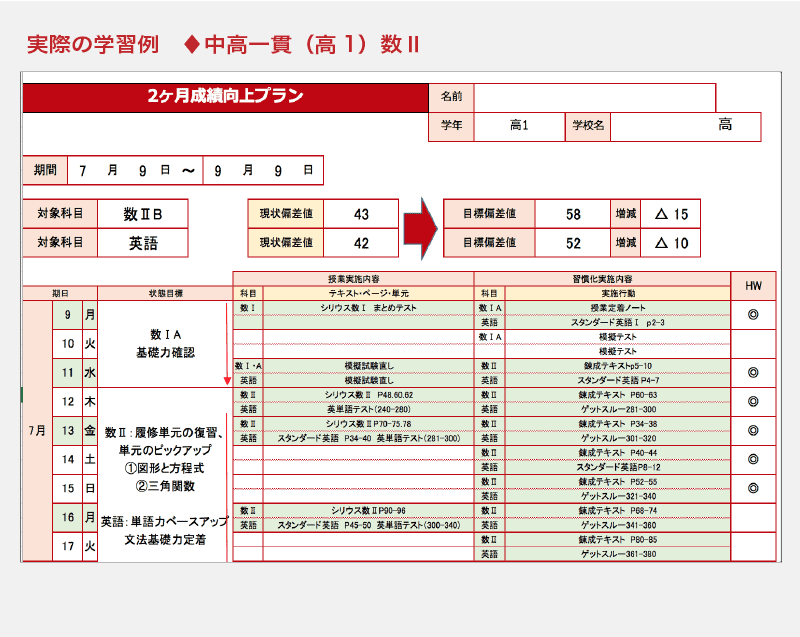800x637 pixels.
Task: Click the 状態目標 column header
Action: pos(165,293)
